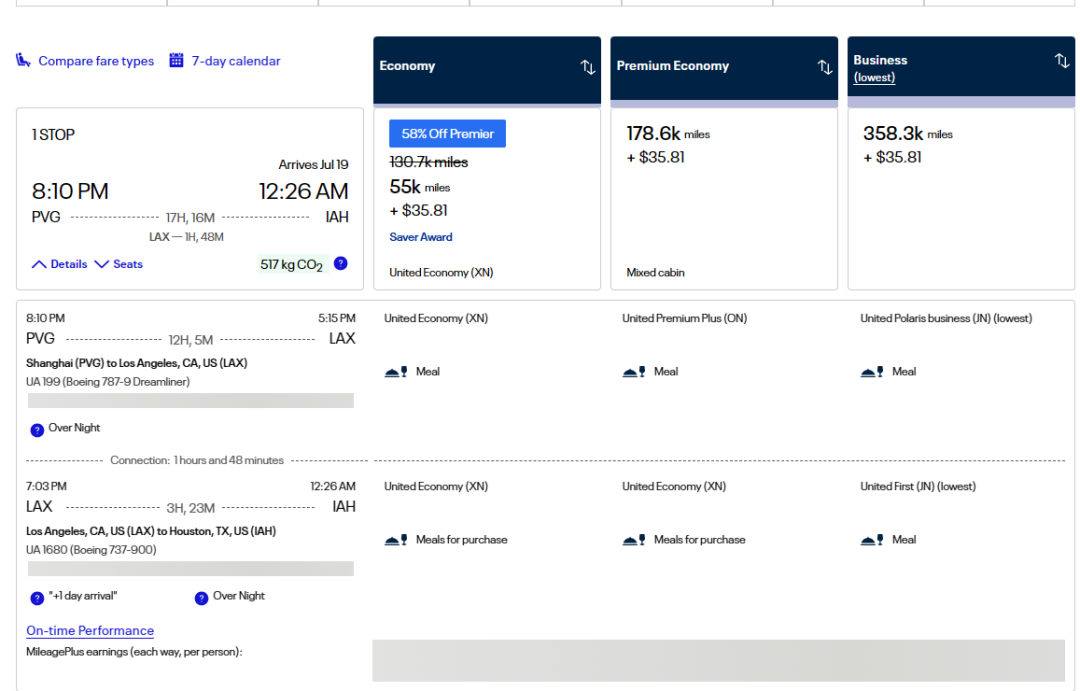
Task: Click help icon next to +1 day arrival
Action: [x=37, y=598]
